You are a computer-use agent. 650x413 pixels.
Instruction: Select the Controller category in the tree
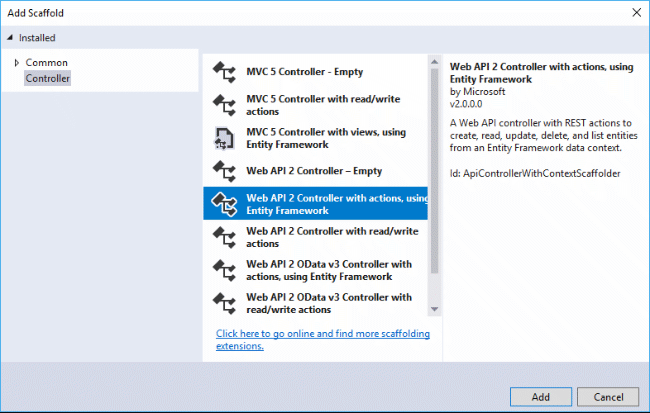point(48,77)
